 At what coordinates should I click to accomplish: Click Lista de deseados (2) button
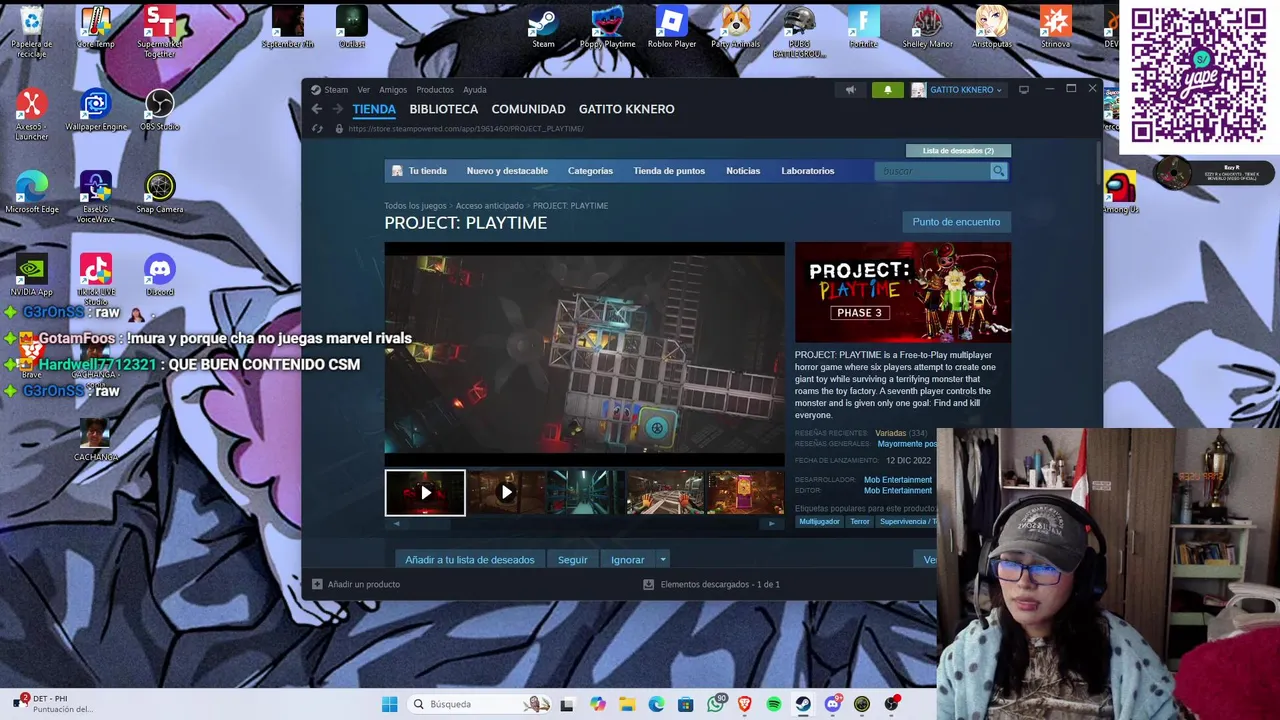pyautogui.click(x=958, y=151)
